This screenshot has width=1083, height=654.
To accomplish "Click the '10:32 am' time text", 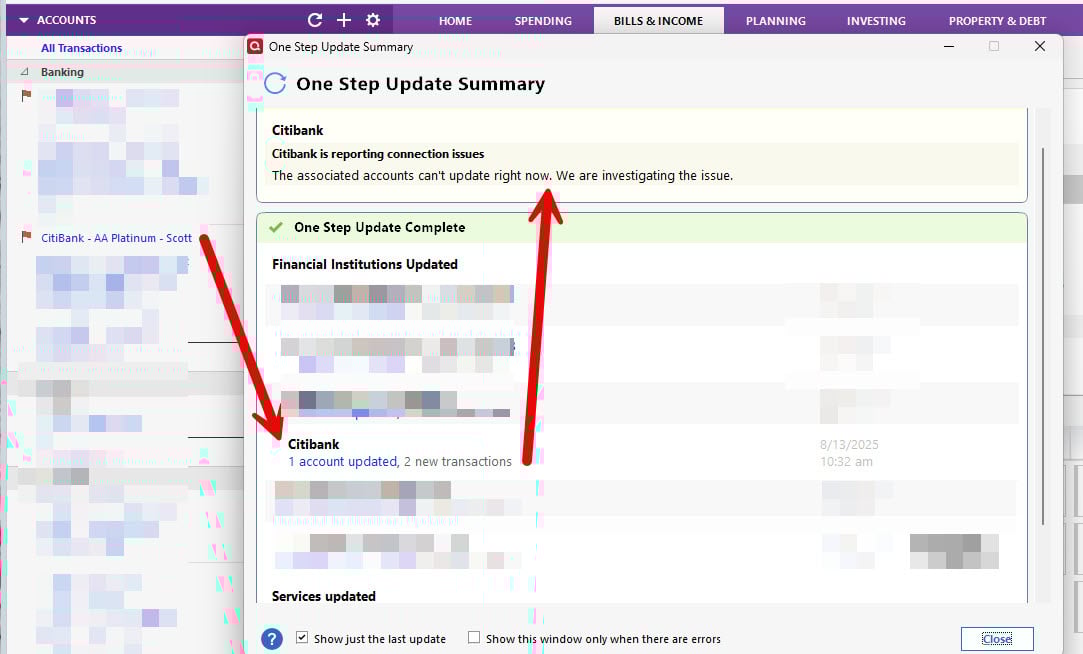I will (x=846, y=461).
